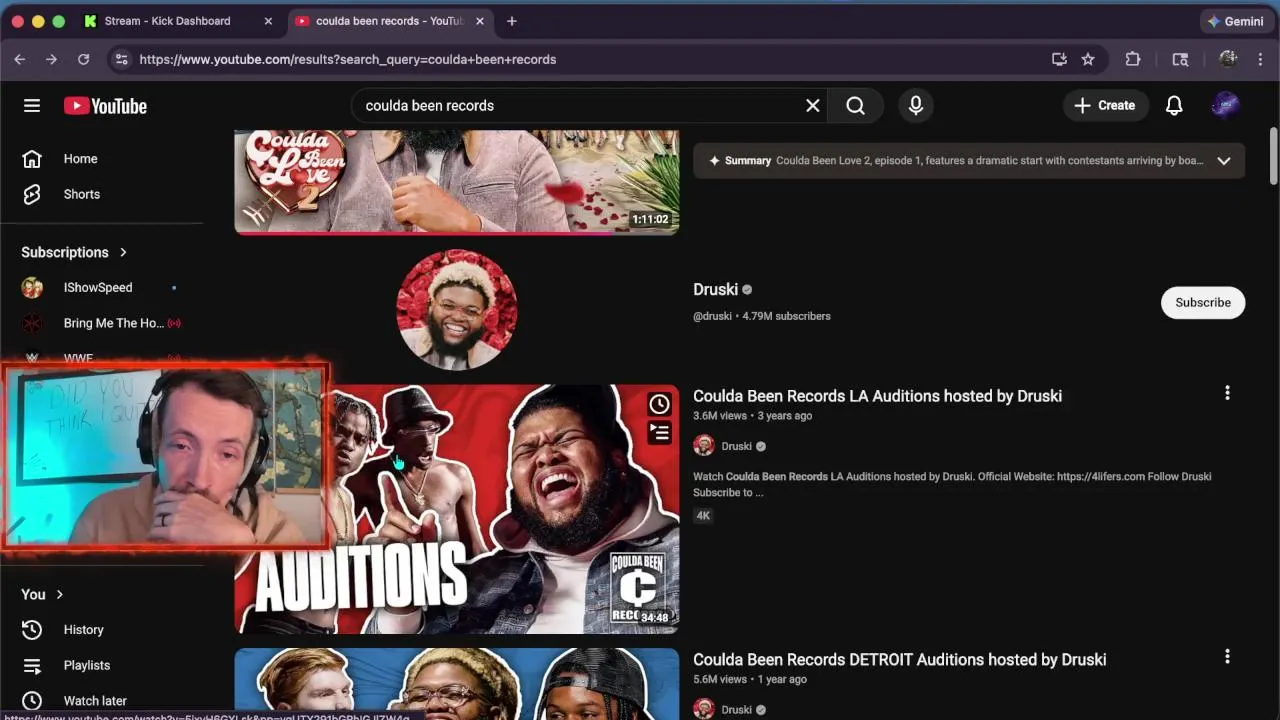This screenshot has height=720, width=1280.
Task: Open the notifications bell
Action: point(1174,105)
